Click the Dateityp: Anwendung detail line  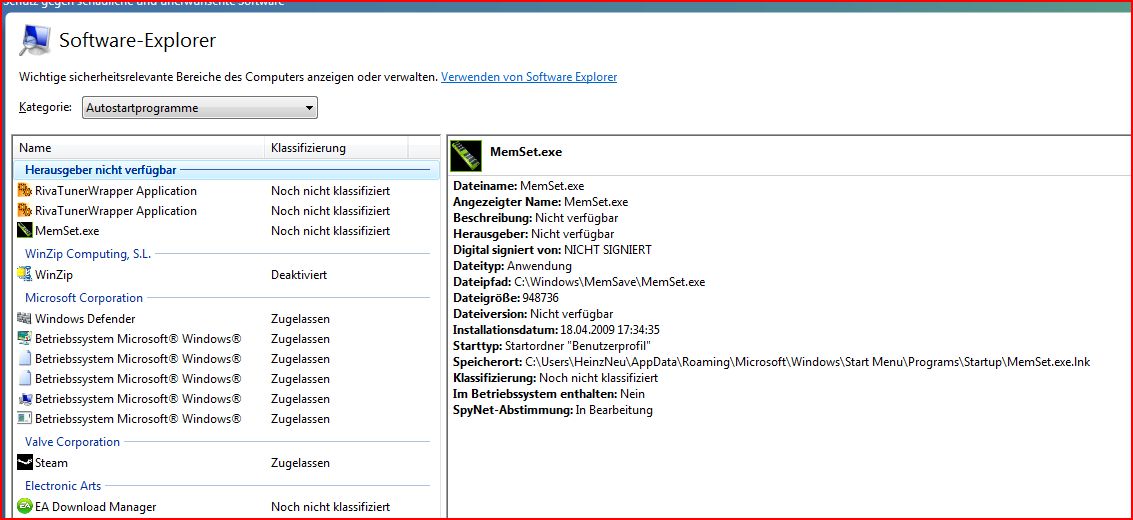pos(512,266)
